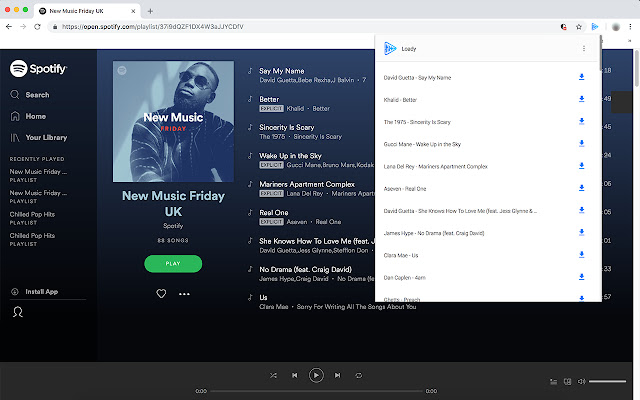Click the Spotify page scrollbar
The height and width of the screenshot is (400, 640).
[636, 68]
